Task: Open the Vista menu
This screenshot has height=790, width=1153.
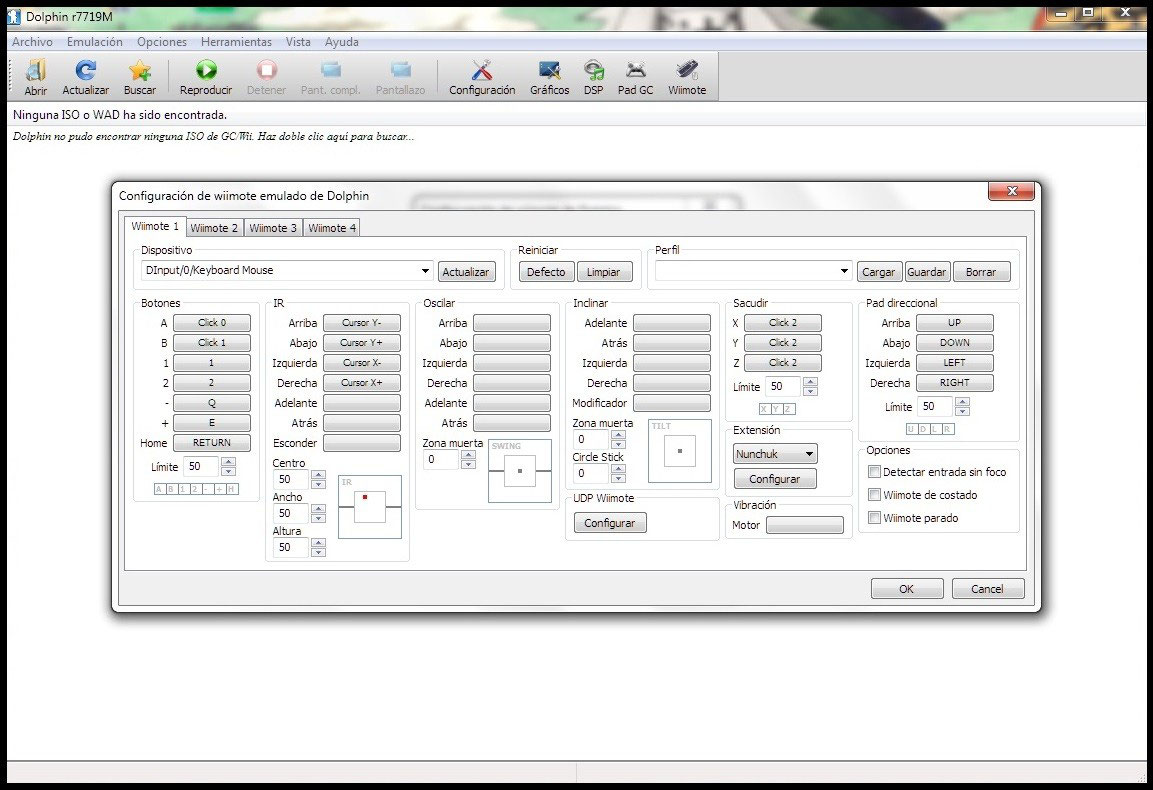Action: [x=298, y=42]
